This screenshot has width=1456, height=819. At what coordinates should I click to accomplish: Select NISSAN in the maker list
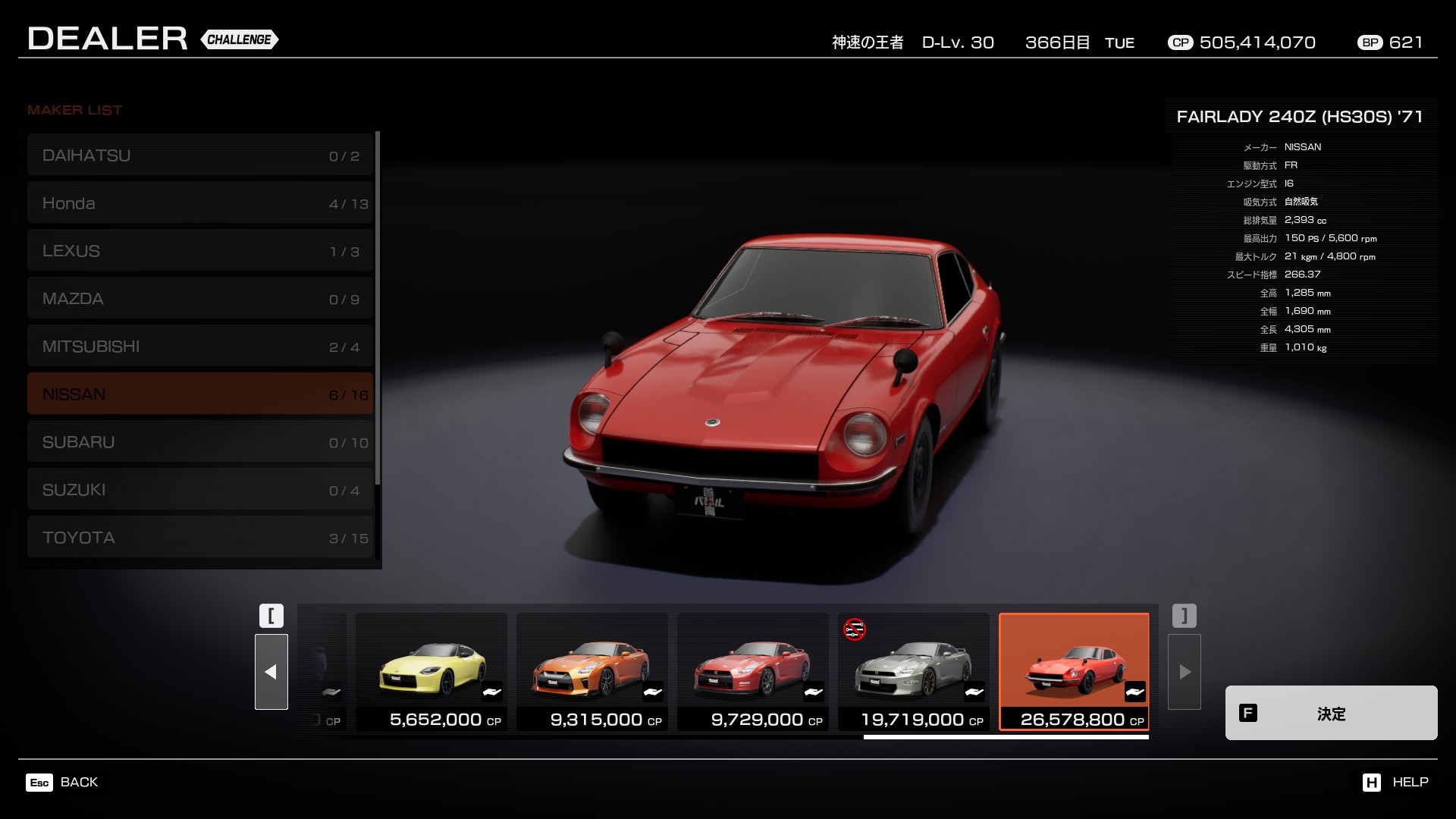pyautogui.click(x=200, y=394)
